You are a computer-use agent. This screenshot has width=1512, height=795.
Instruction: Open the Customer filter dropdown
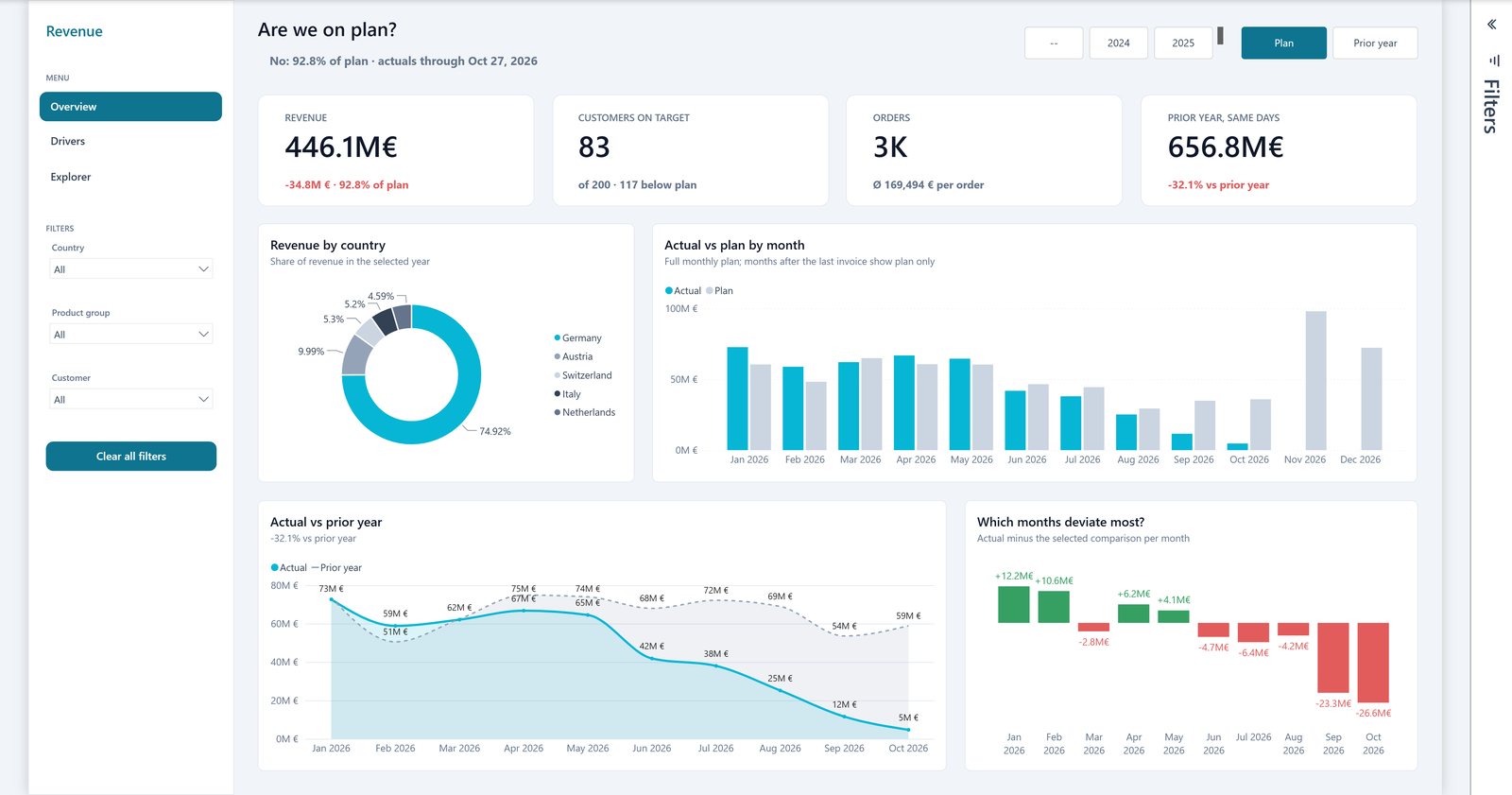point(131,400)
